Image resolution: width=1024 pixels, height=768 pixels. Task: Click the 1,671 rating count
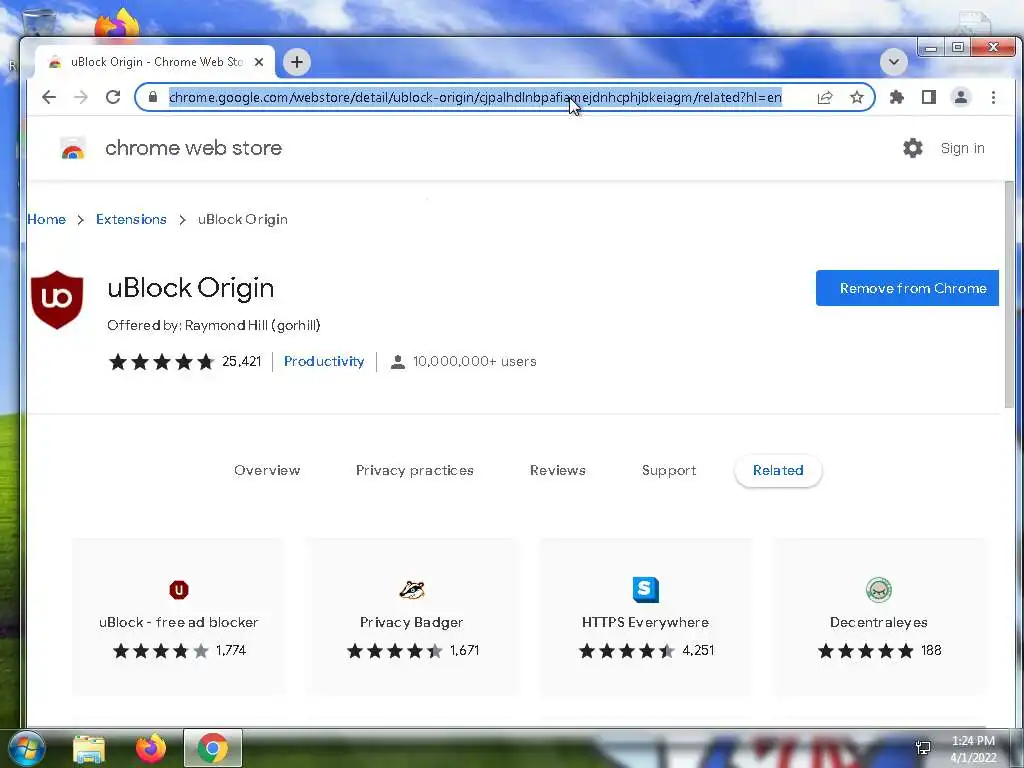[464, 650]
